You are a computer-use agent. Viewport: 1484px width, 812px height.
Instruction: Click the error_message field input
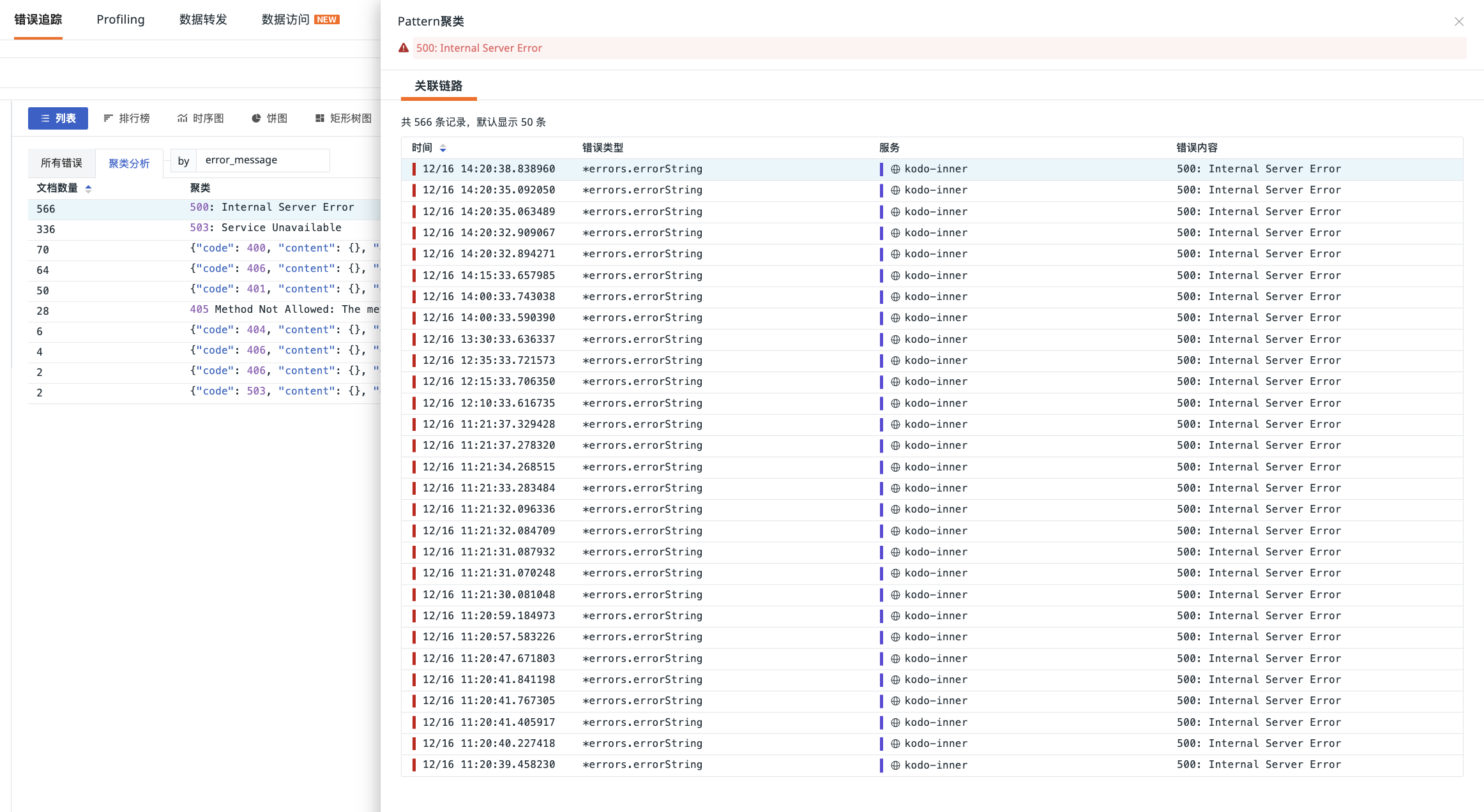[263, 160]
